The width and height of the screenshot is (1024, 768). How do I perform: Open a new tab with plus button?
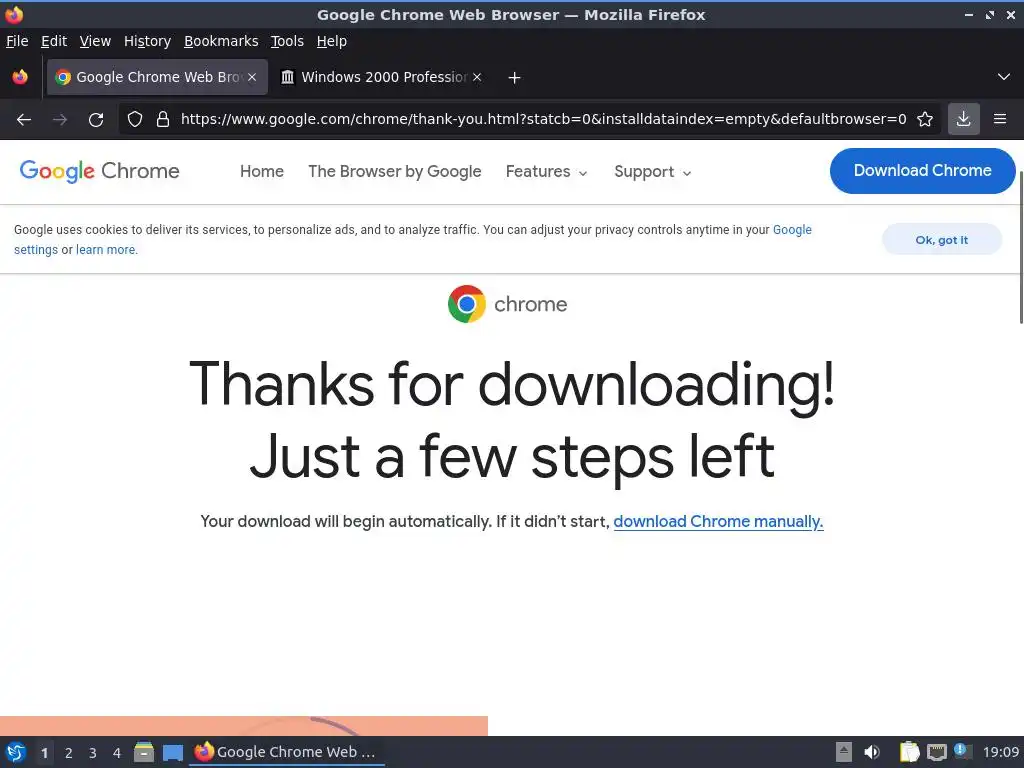515,78
